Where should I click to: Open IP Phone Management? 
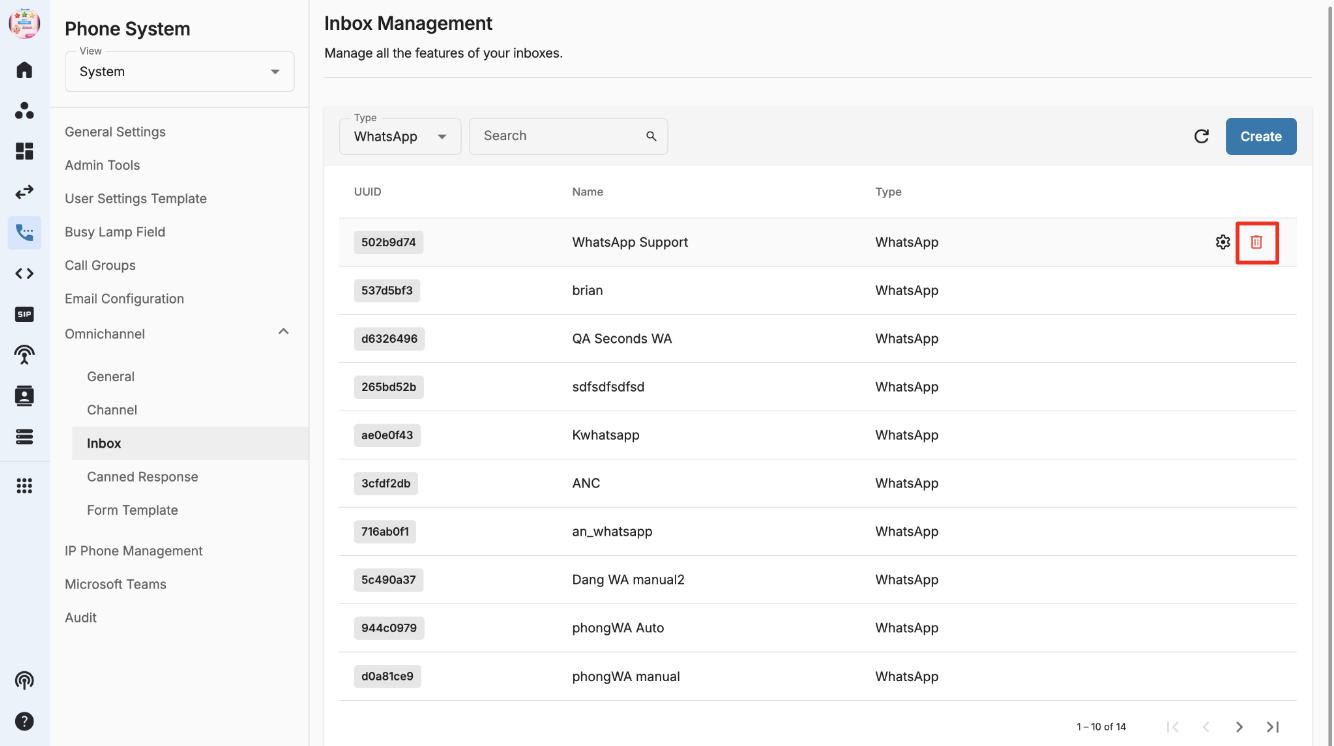pos(134,551)
